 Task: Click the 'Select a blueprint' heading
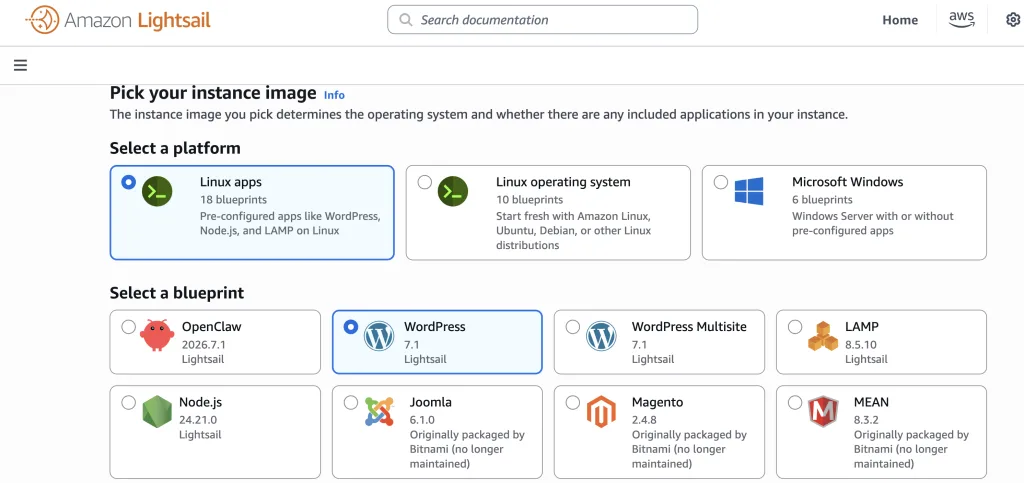176,293
